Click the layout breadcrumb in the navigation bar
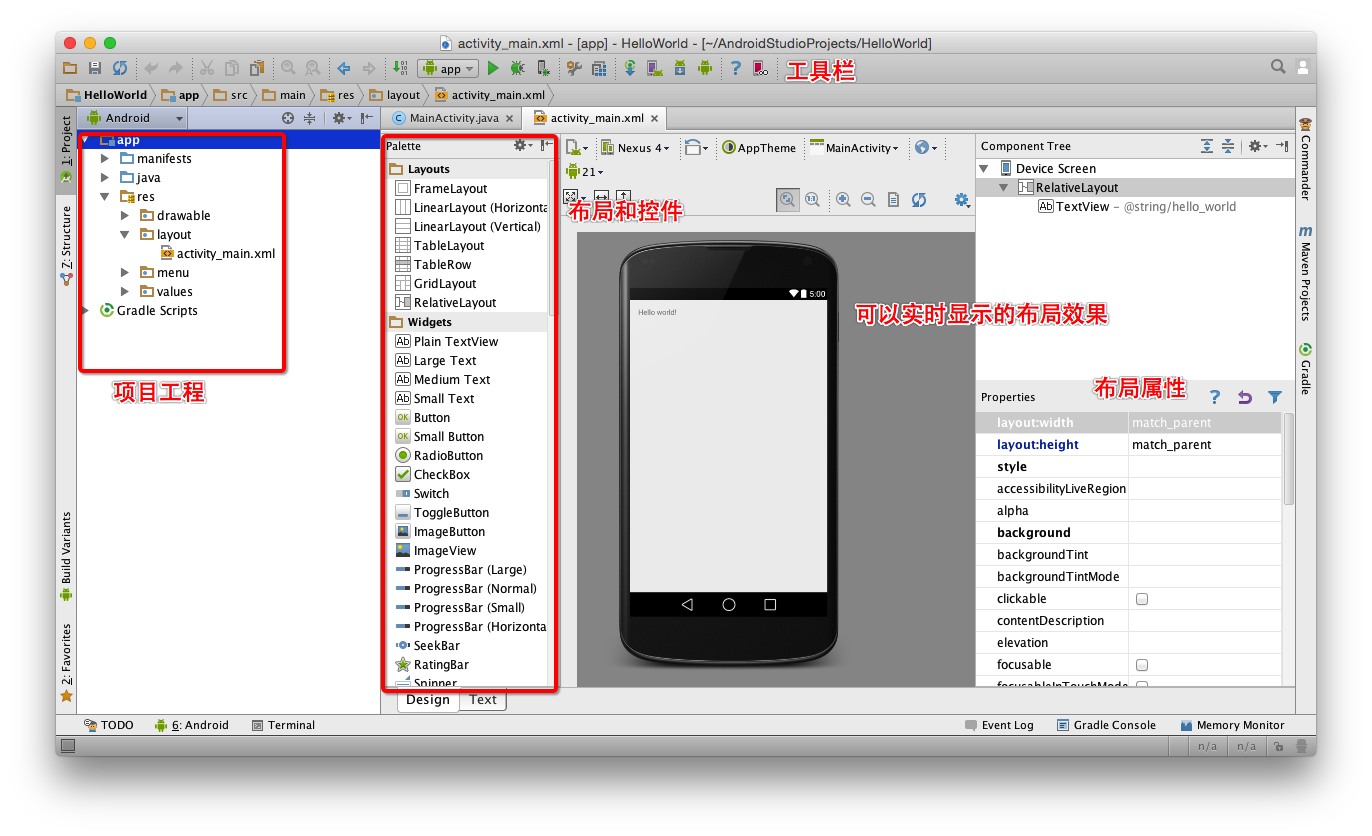 click(395, 95)
